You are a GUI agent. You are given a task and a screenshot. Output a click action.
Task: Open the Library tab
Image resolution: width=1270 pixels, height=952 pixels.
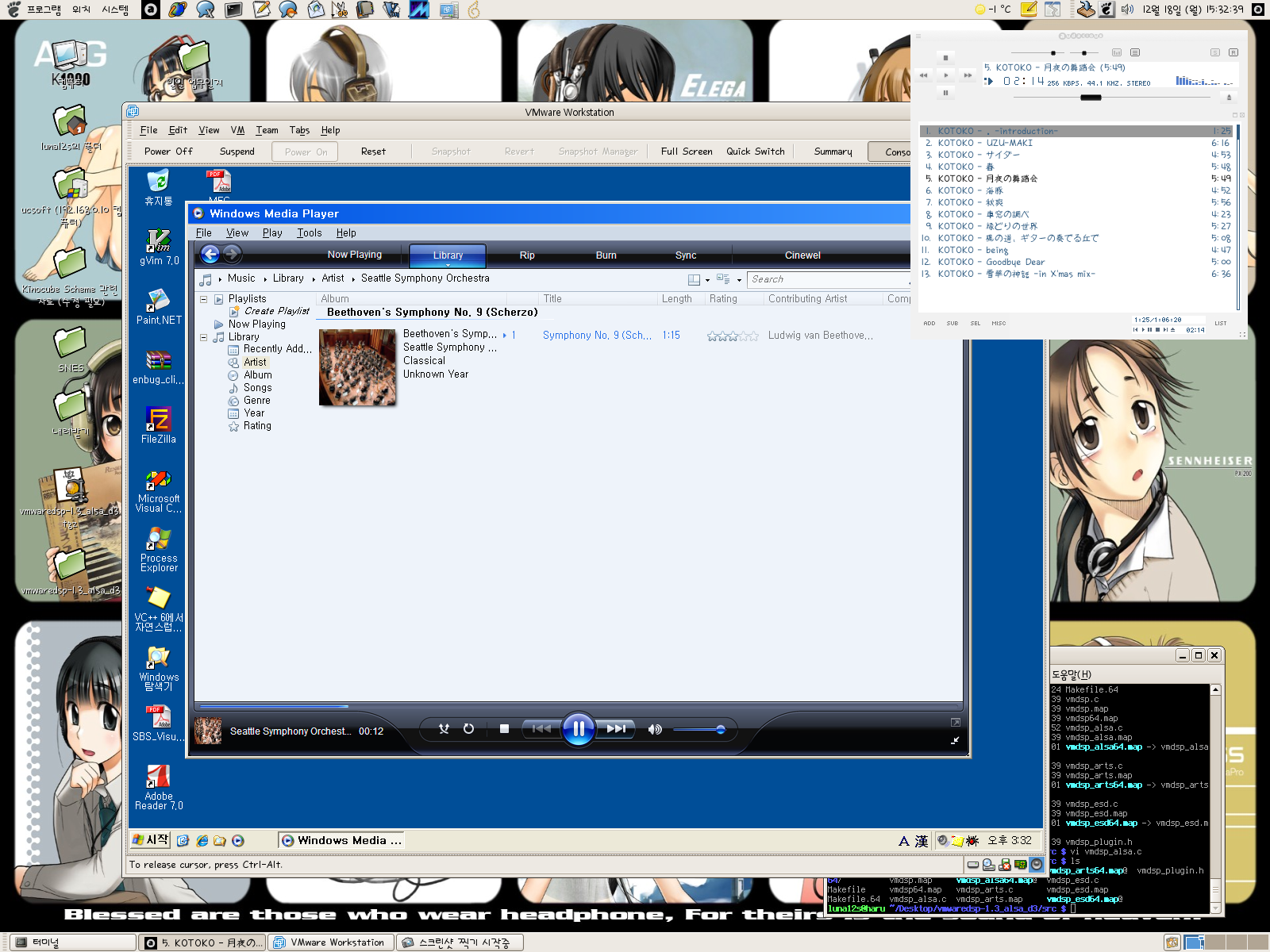pyautogui.click(x=448, y=255)
